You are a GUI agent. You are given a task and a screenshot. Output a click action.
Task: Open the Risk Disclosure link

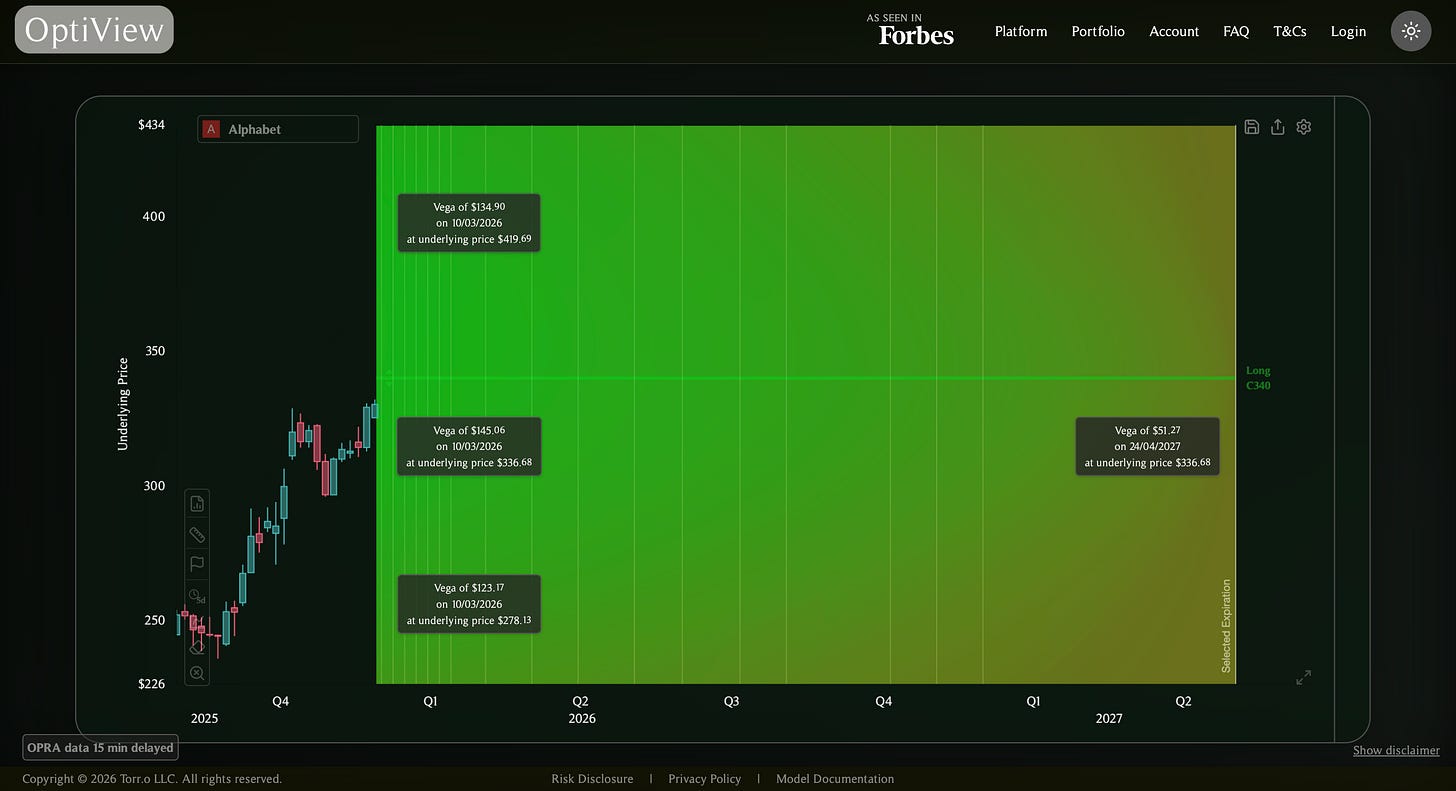[x=592, y=779]
